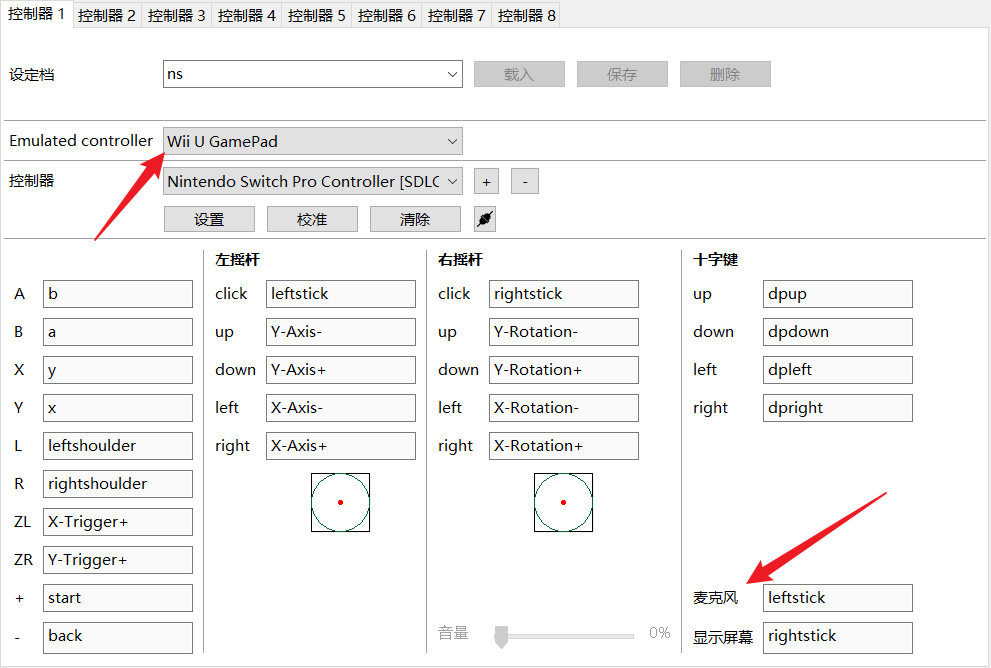This screenshot has width=991, height=668.
Task: Expand the Emulated controller dropdown
Action: 312,141
